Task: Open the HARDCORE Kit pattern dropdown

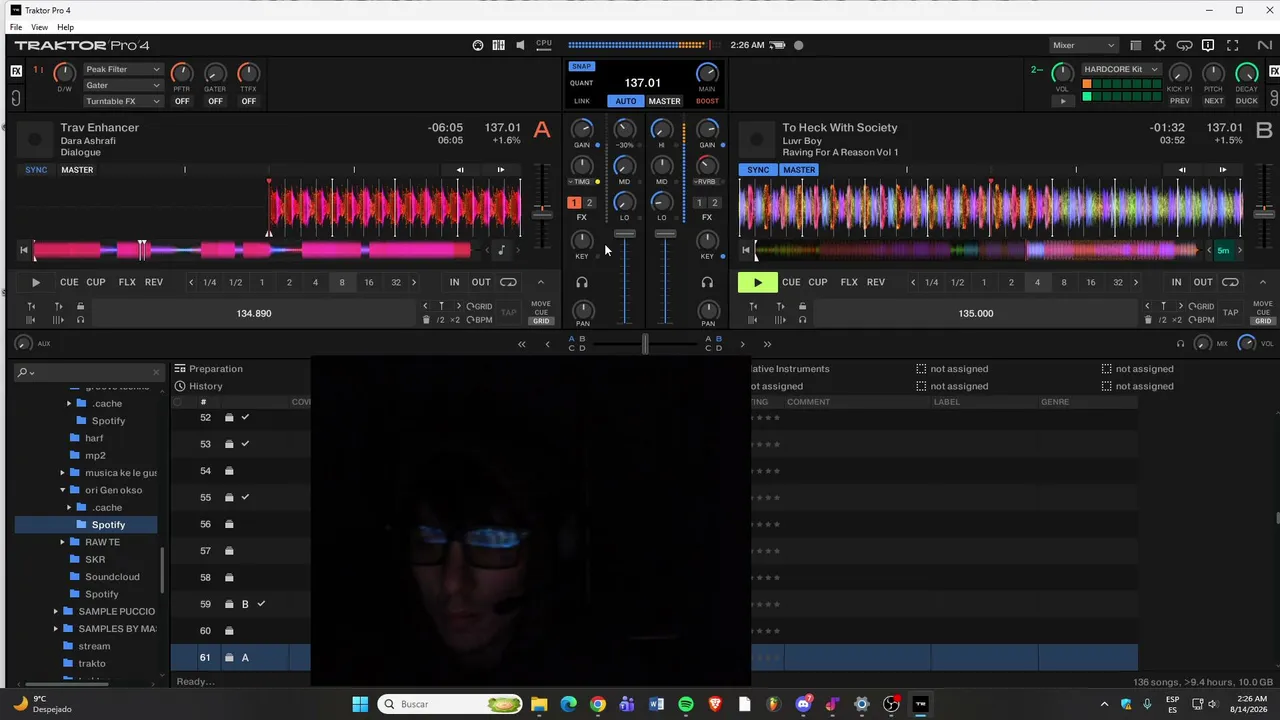Action: coord(1121,70)
